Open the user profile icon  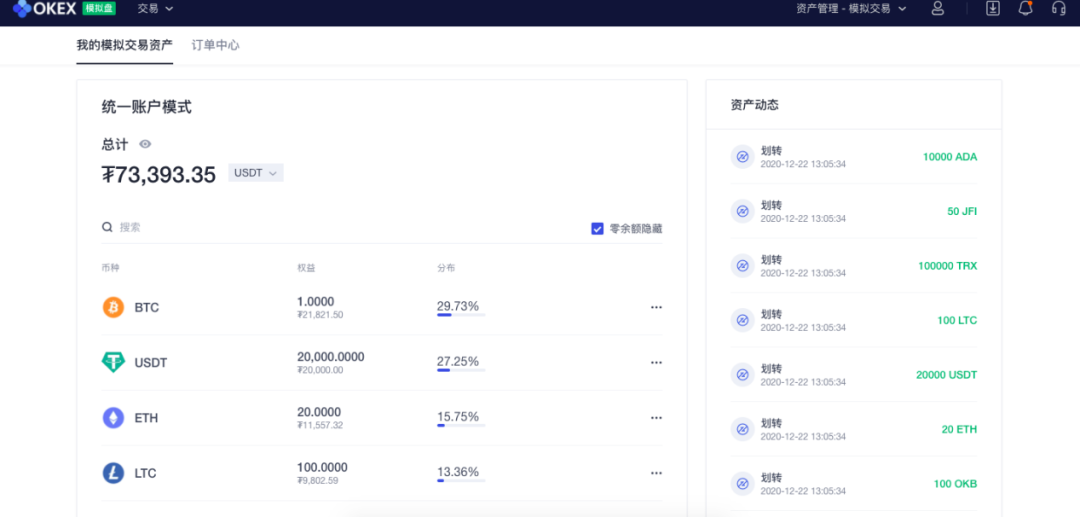point(937,8)
